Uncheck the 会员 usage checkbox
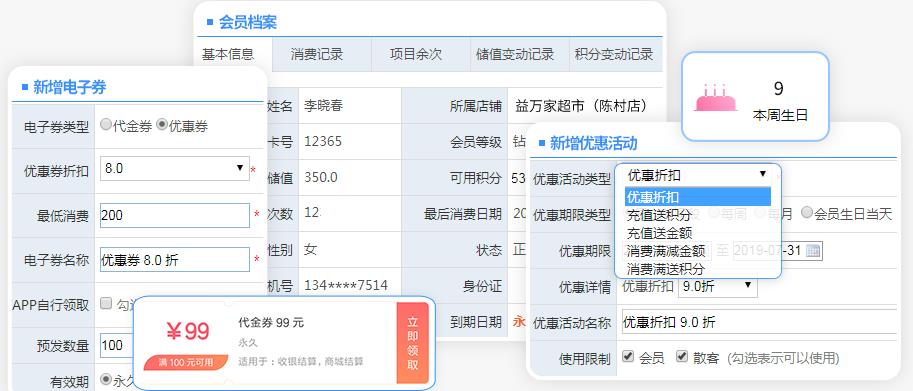 coord(627,356)
